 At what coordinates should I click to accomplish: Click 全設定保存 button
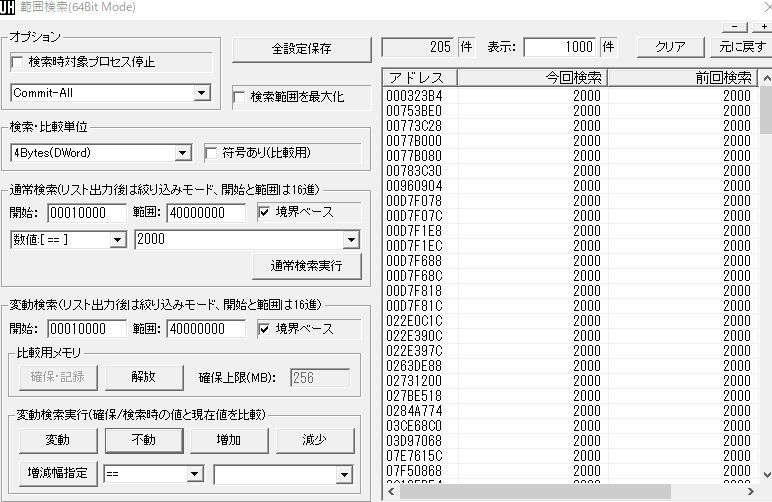pos(301,49)
